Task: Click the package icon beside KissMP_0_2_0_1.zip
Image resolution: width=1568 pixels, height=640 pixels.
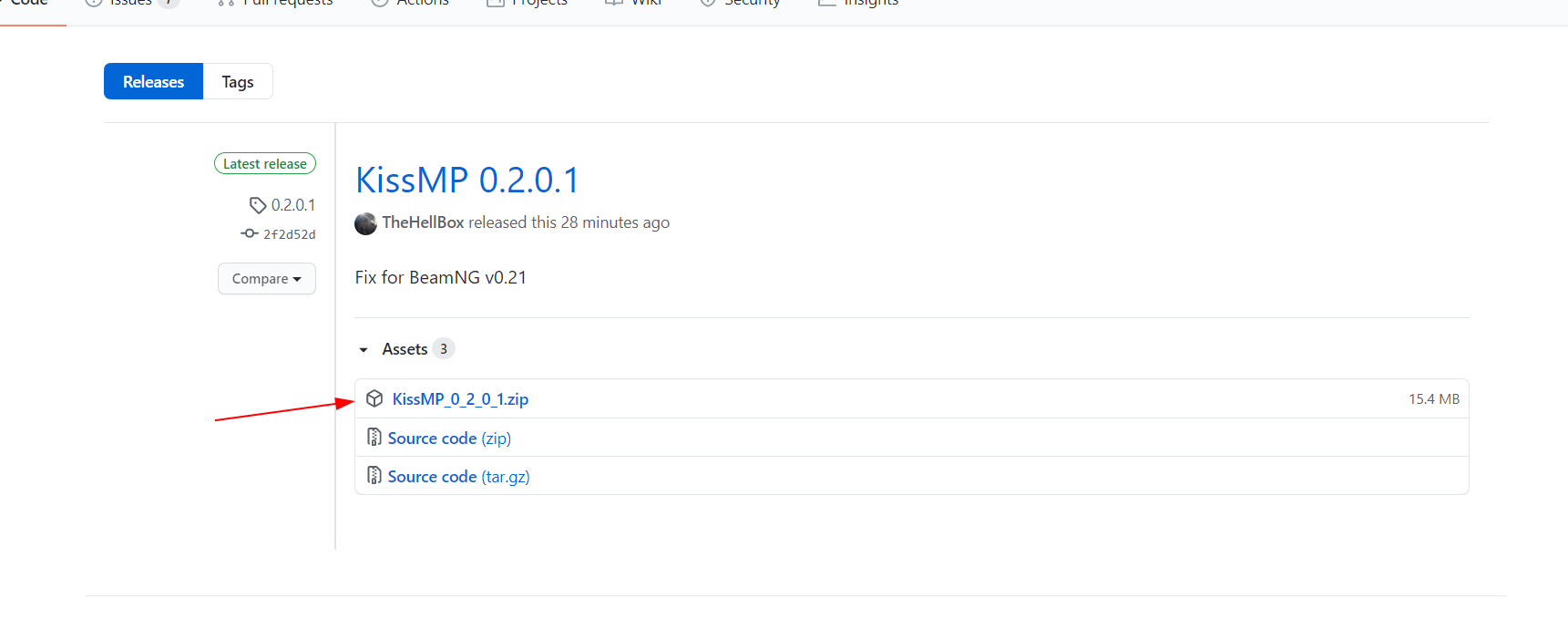Action: [374, 398]
